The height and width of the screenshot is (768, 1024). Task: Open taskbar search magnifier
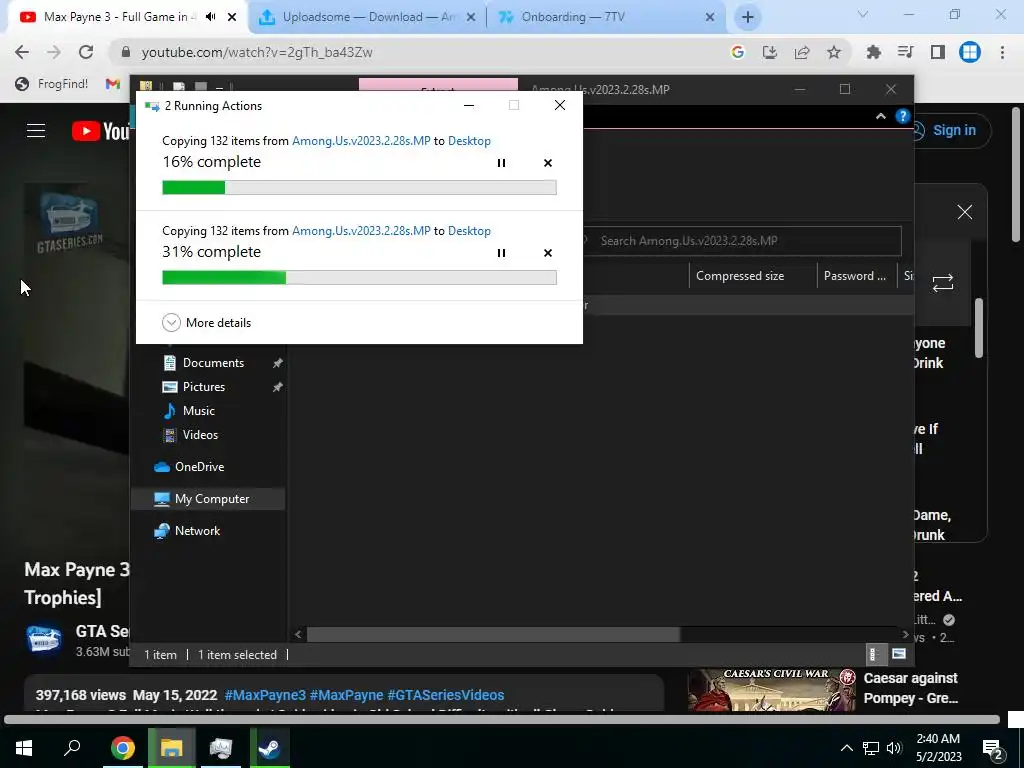click(72, 748)
